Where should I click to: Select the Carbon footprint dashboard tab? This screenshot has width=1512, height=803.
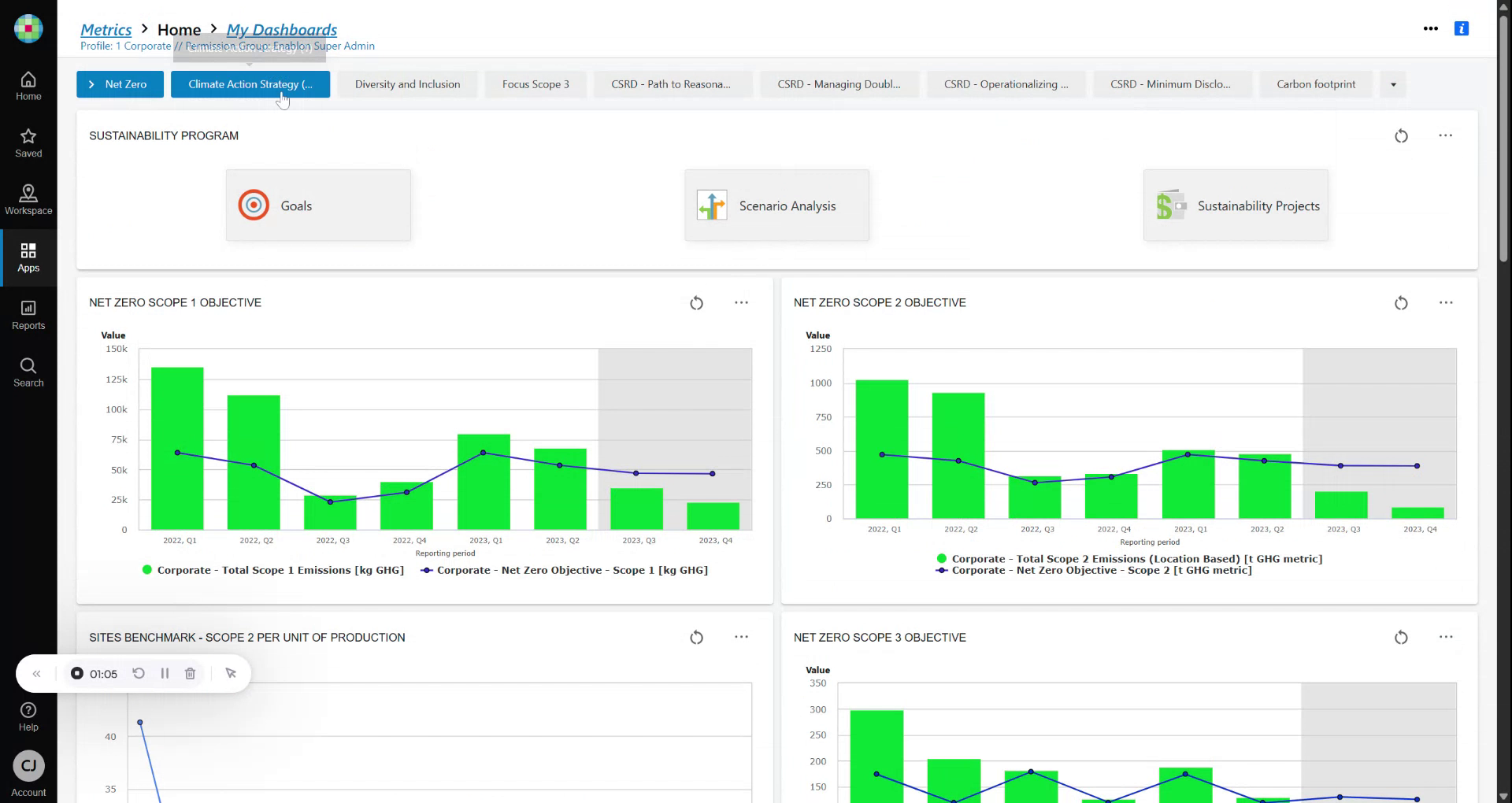1316,84
